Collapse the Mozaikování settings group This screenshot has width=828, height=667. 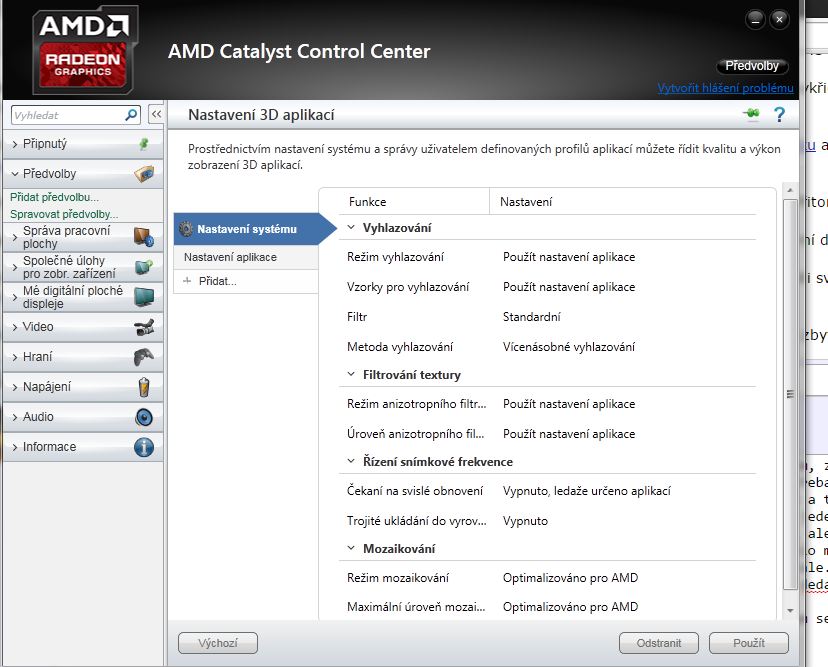[351, 548]
